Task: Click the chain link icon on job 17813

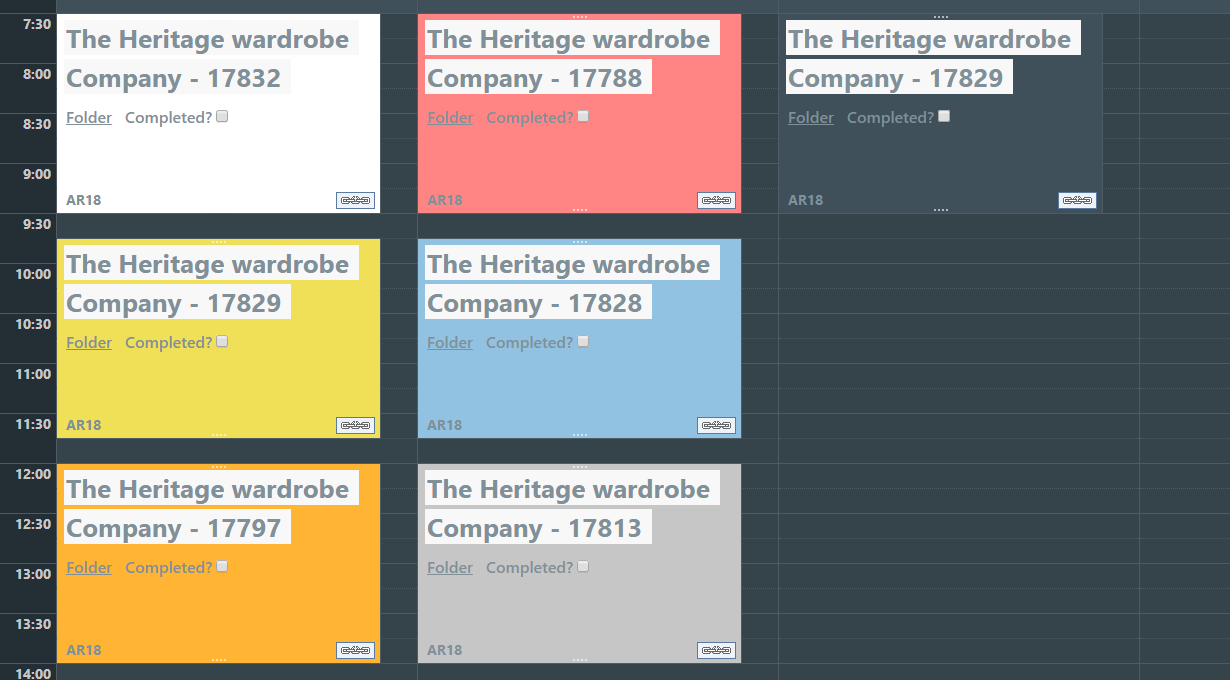Action: 716,650
